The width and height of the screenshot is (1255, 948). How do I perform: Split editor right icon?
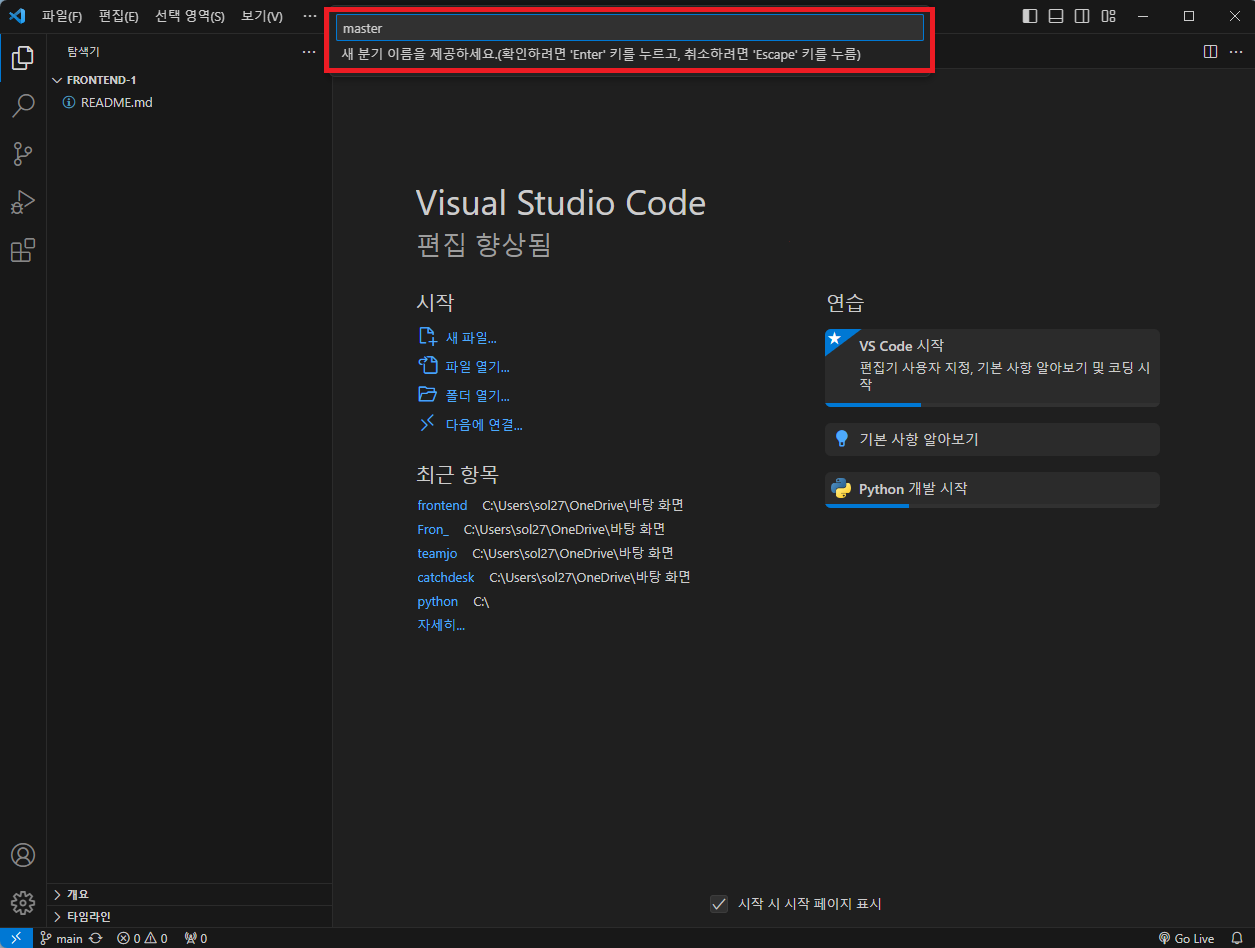click(1210, 51)
